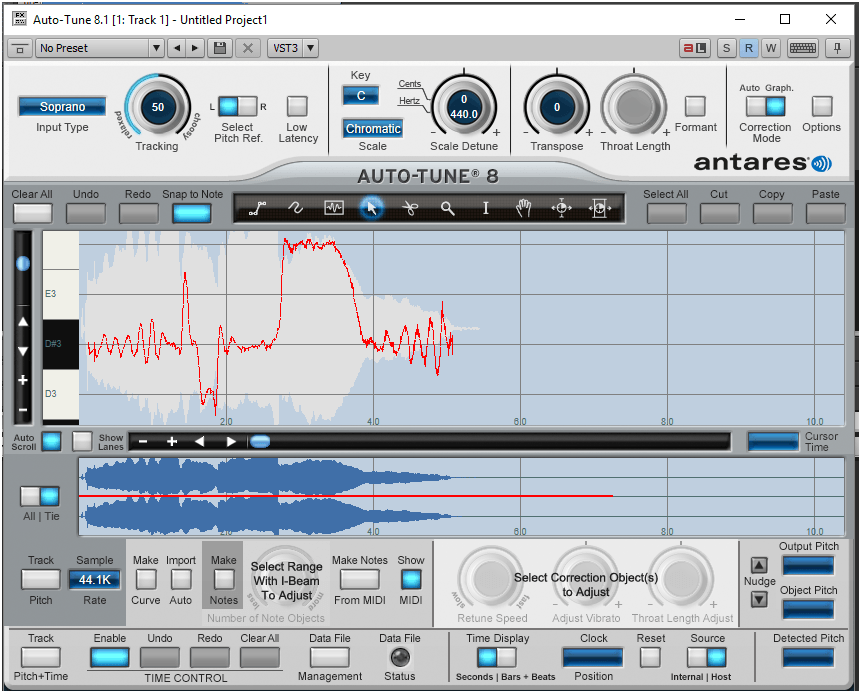Viewport: 861px width, 693px height.
Task: Select the Line tool in graph toolbar
Action: tap(258, 208)
